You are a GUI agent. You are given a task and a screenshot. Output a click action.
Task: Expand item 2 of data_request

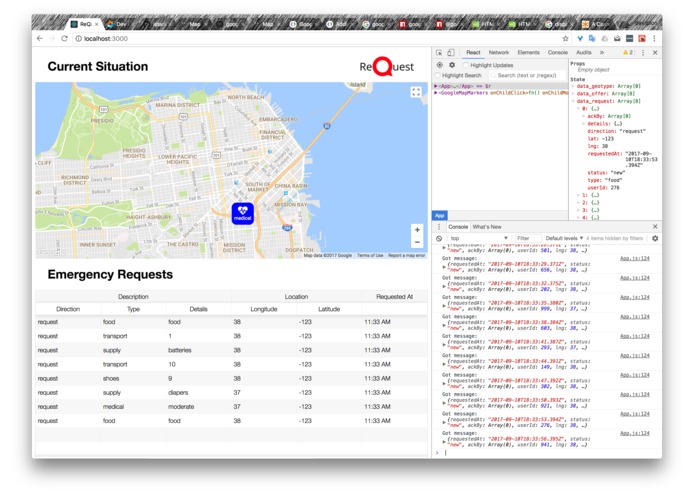tap(578, 202)
